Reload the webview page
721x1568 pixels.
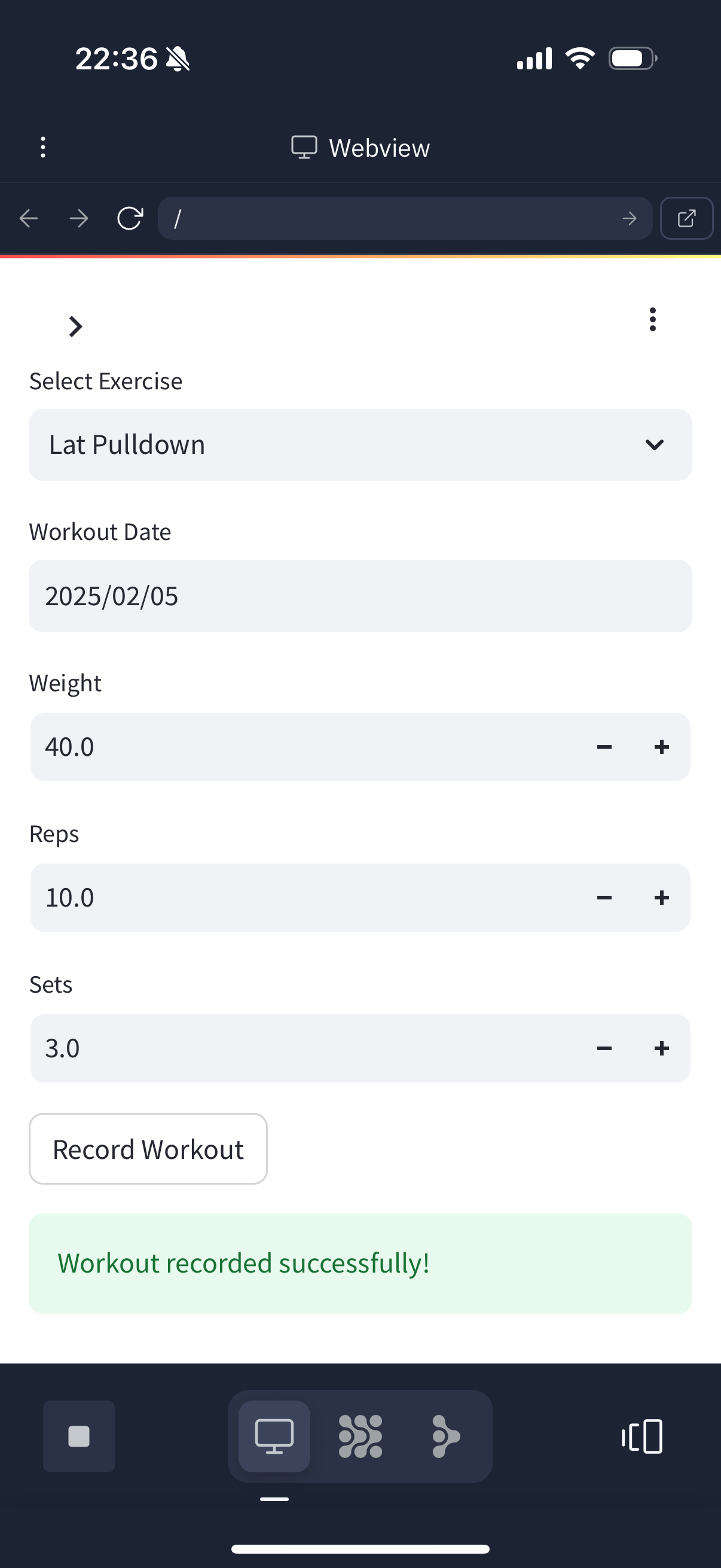click(x=130, y=218)
